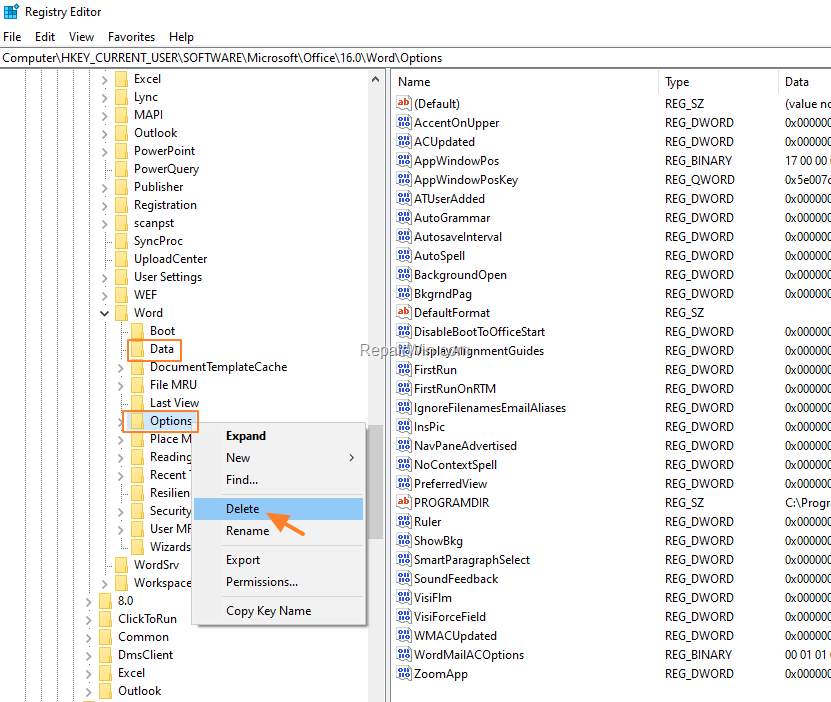This screenshot has height=702, width=831.
Task: Expand the Excel key under 16.0
Action: pyautogui.click(x=104, y=79)
